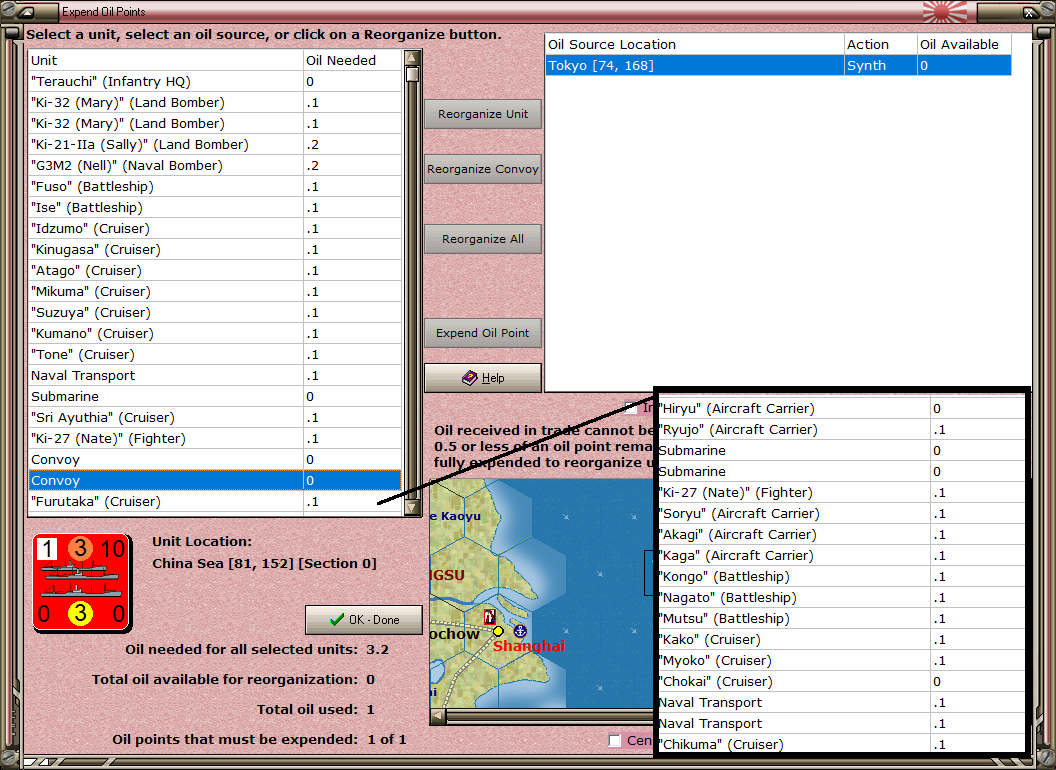Click the unit list scroll up arrow
Viewport: 1056px width, 770px height.
pyautogui.click(x=412, y=58)
